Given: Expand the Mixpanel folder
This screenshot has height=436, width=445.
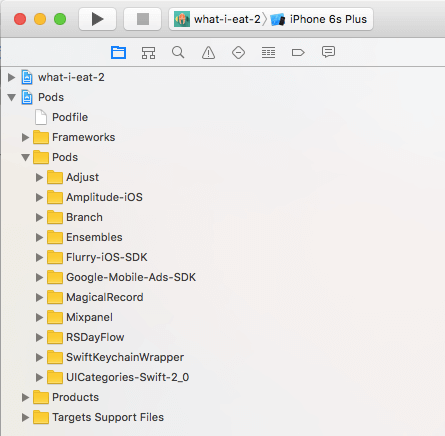Looking at the screenshot, I should (39, 317).
